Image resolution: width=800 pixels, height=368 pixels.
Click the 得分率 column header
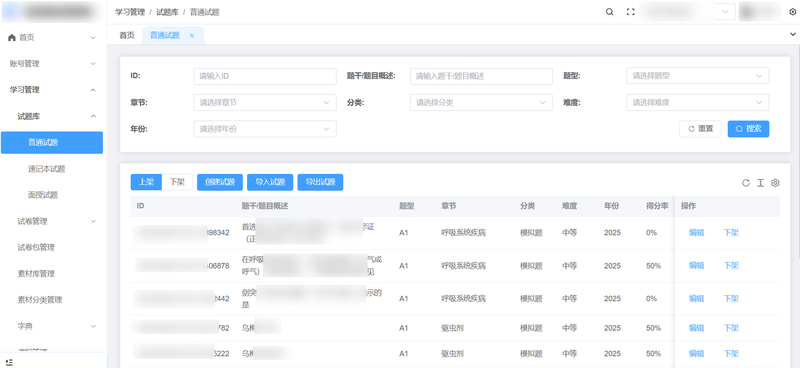coord(657,206)
